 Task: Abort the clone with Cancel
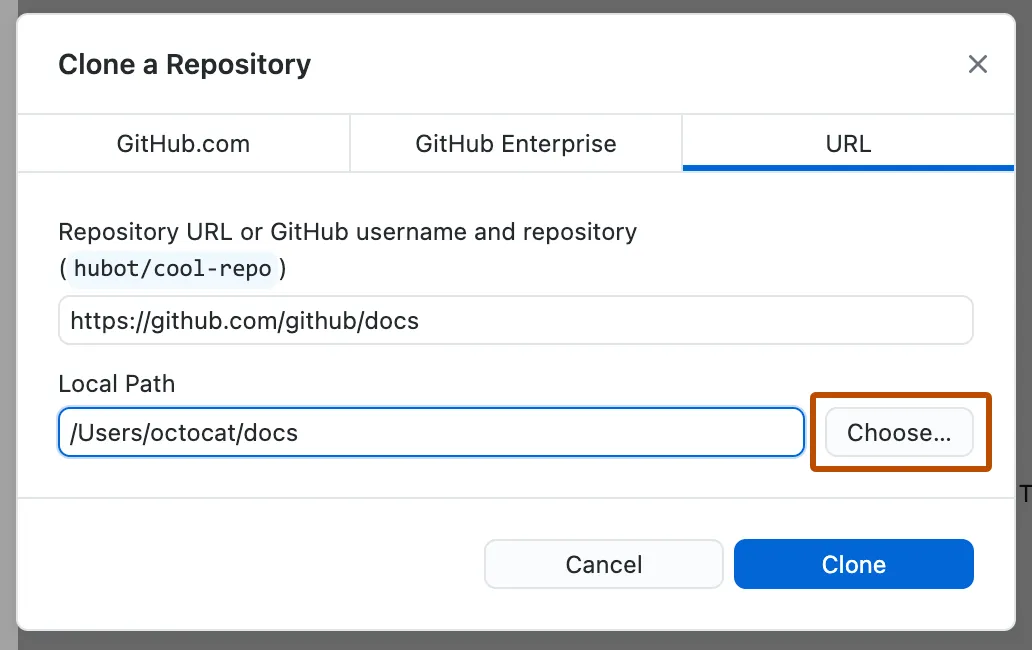tap(603, 564)
